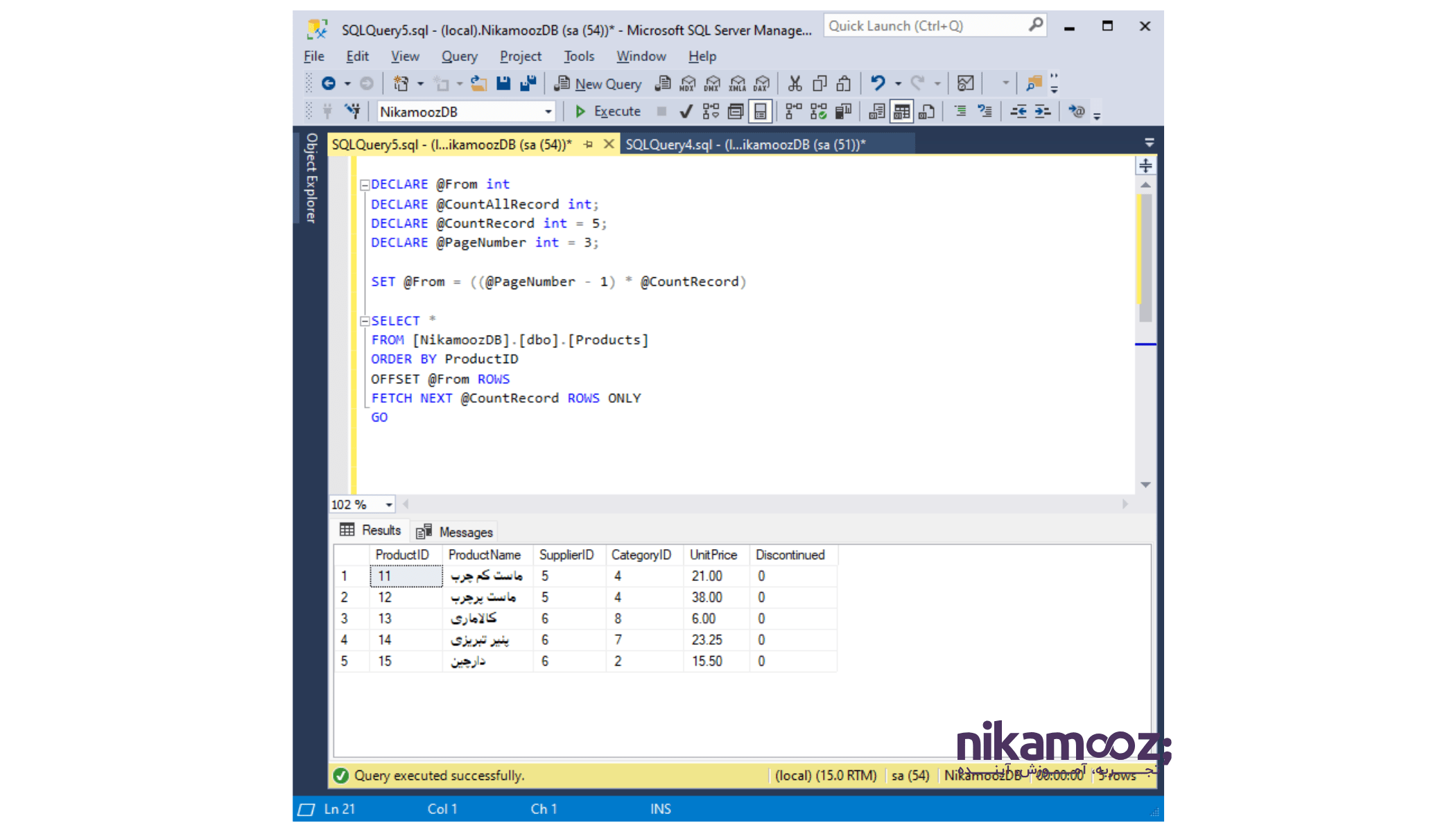Click the vertical editor scrollbar thumb

[1145, 257]
